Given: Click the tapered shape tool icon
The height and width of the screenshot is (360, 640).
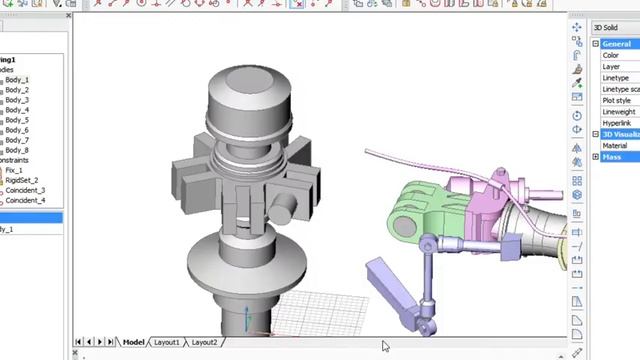Looking at the screenshot, I should point(577,302).
